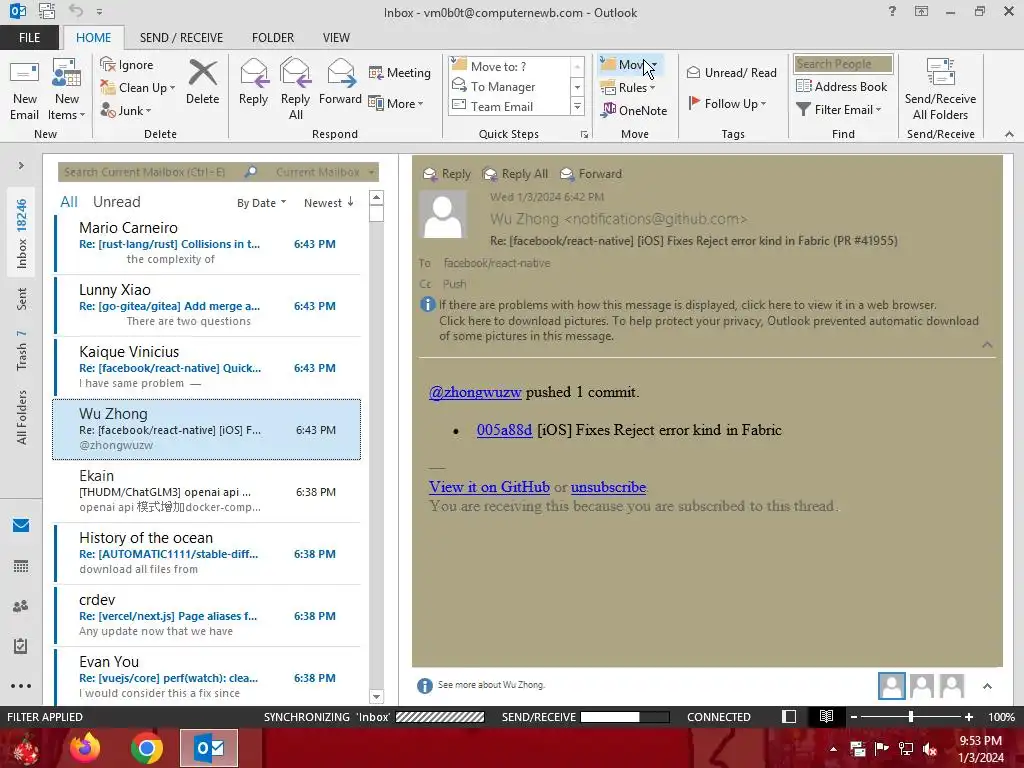Select the Trash folder in the sidebar

pos(22,351)
